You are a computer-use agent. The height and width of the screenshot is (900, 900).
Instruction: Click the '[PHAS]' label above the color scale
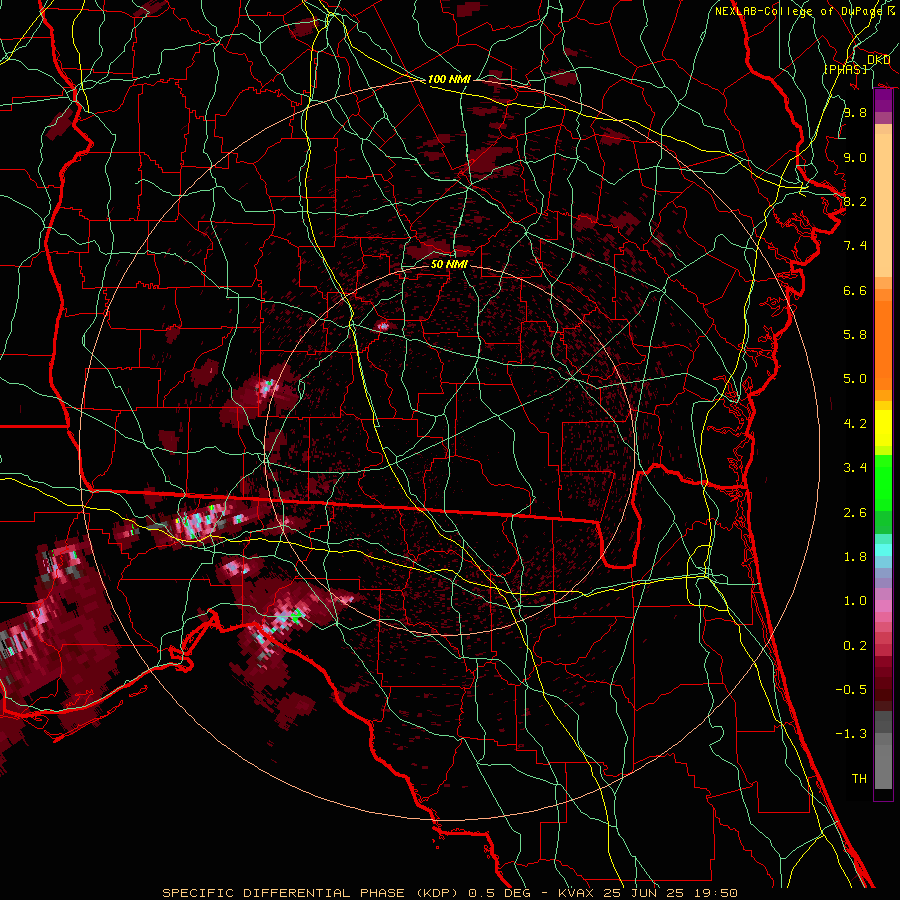[x=845, y=69]
